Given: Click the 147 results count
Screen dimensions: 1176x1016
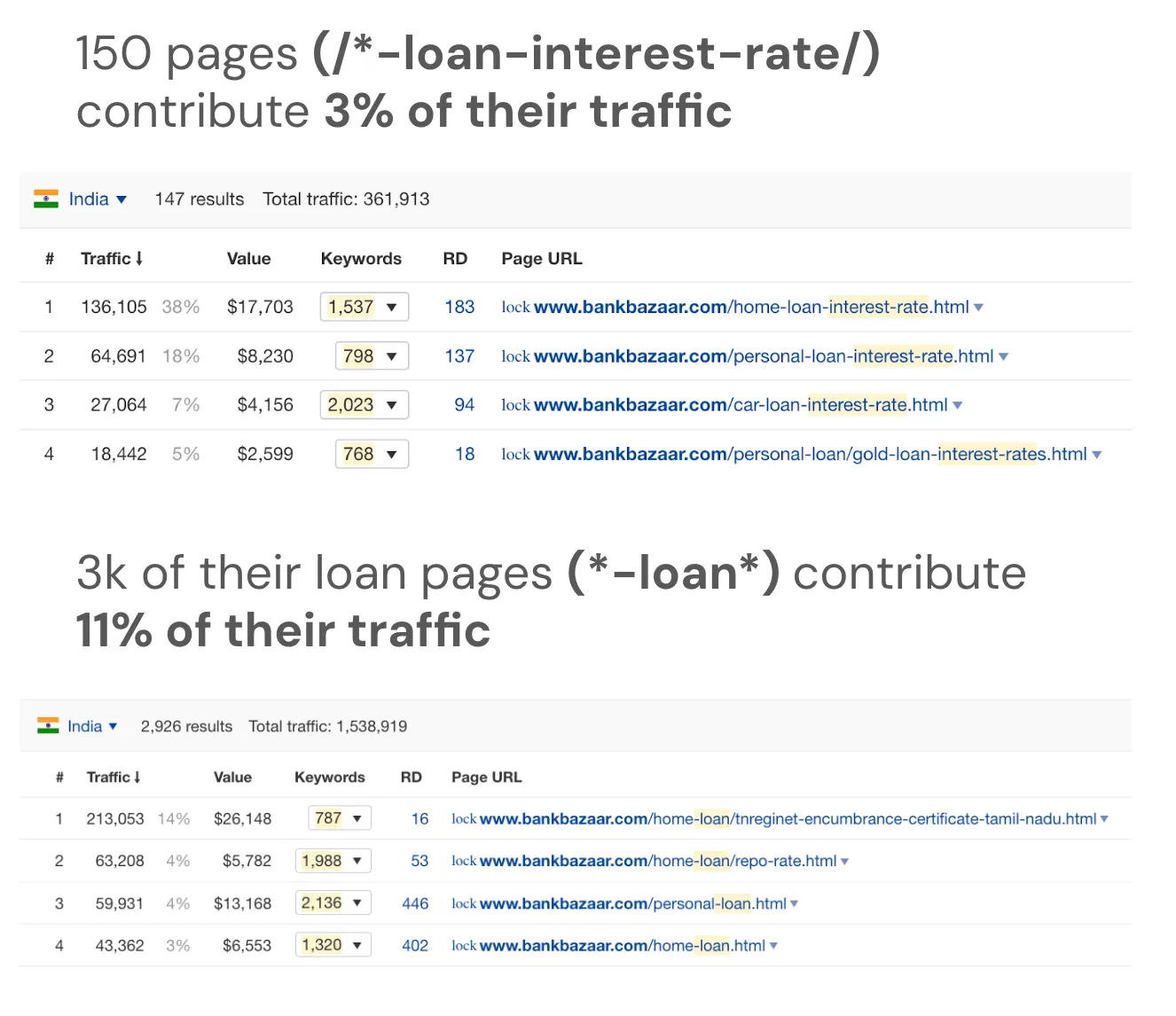Looking at the screenshot, I should (x=200, y=199).
